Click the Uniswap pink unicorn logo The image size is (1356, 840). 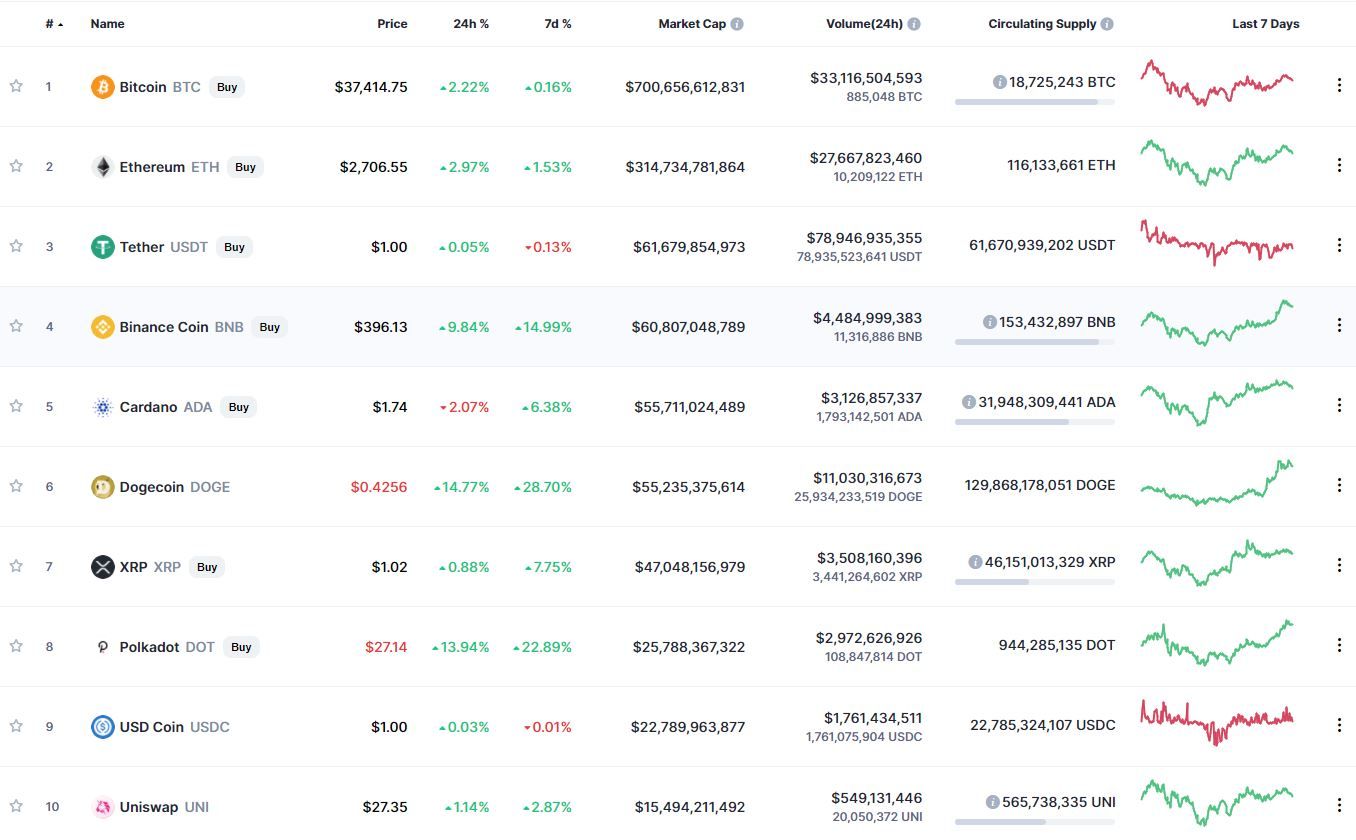tap(103, 807)
